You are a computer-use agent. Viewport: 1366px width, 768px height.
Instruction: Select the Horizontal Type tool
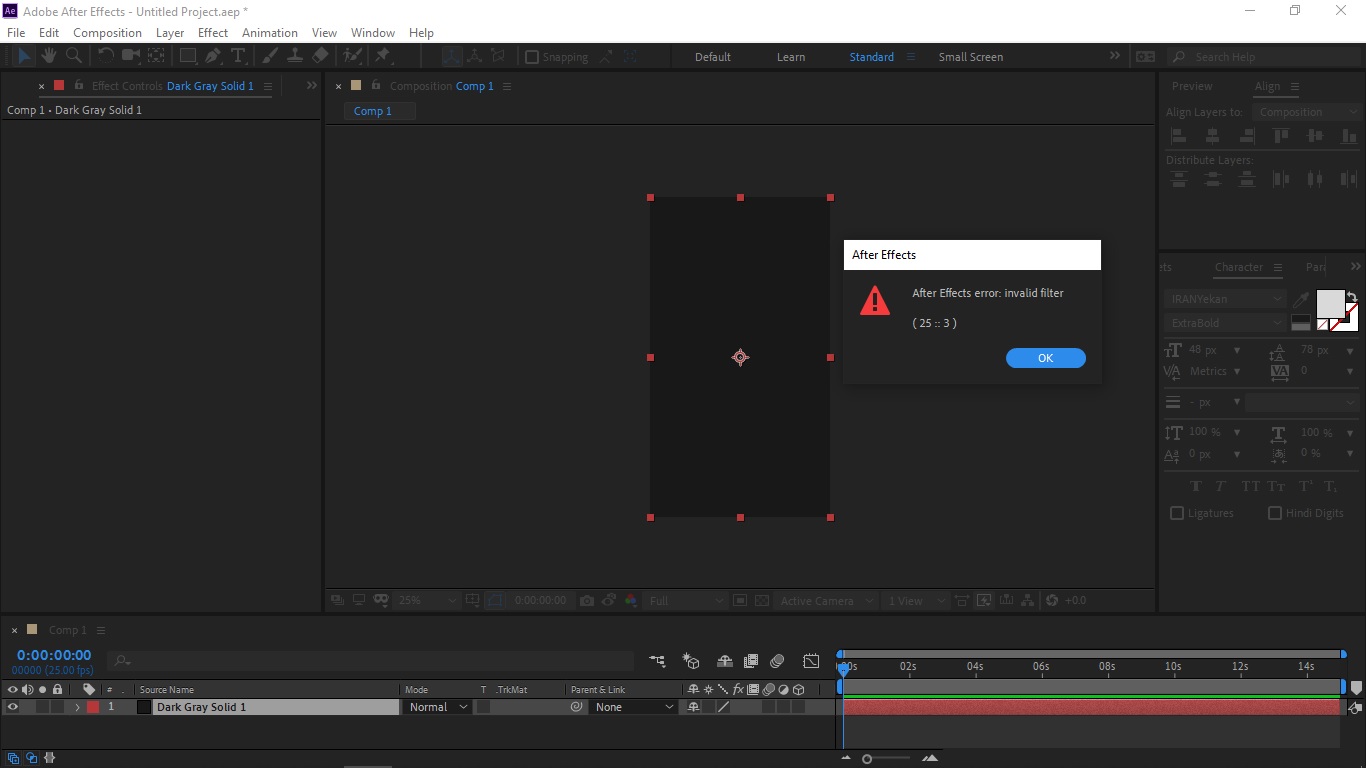[238, 56]
